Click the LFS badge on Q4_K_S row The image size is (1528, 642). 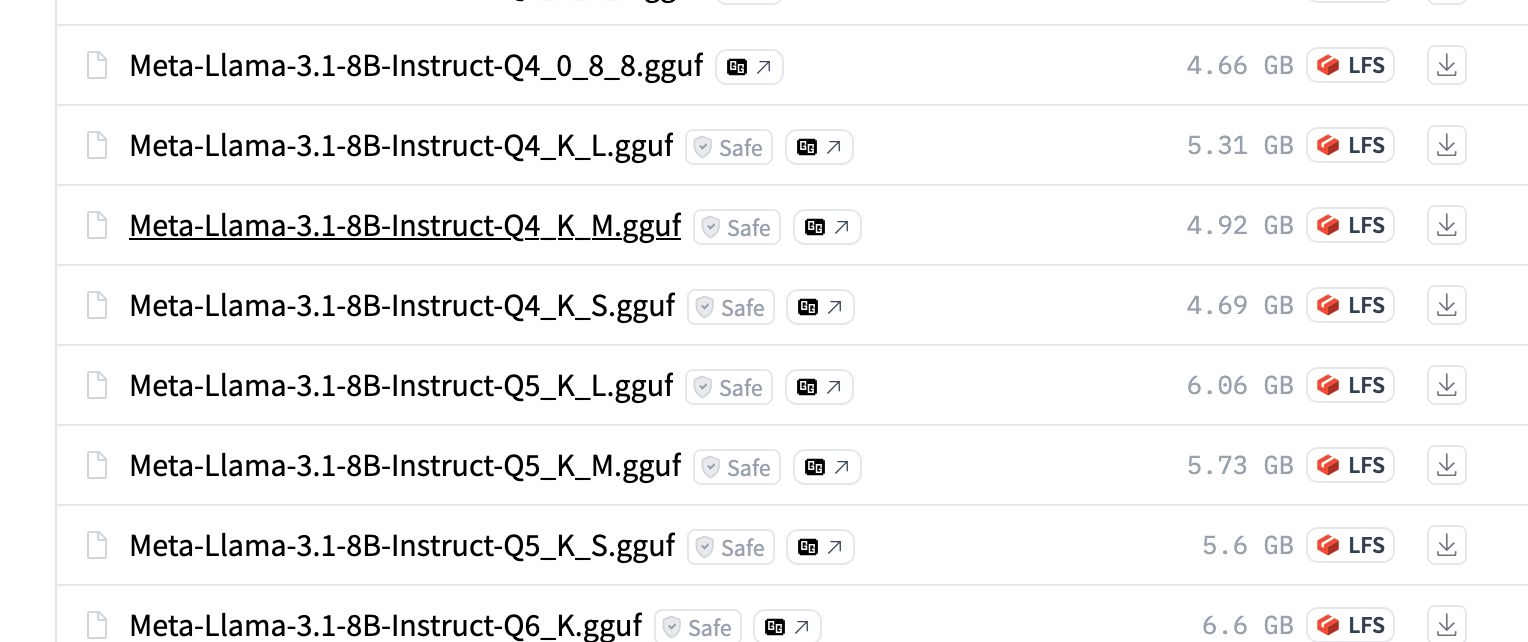coord(1350,306)
